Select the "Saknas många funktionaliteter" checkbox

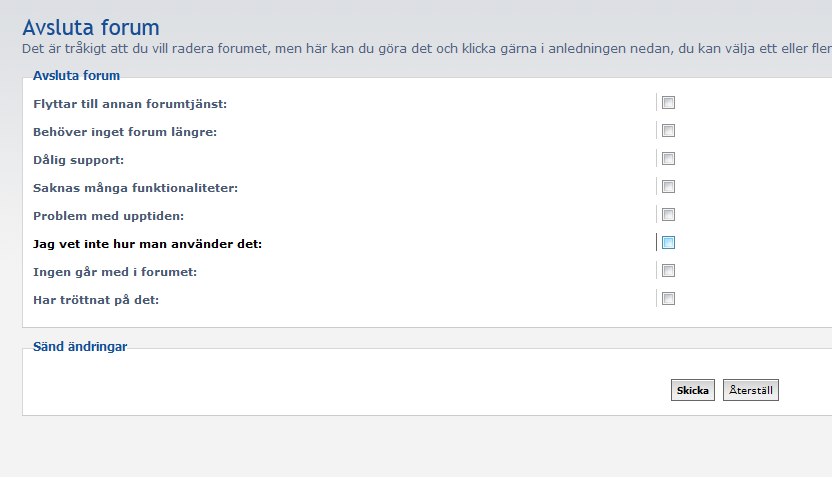(x=668, y=186)
